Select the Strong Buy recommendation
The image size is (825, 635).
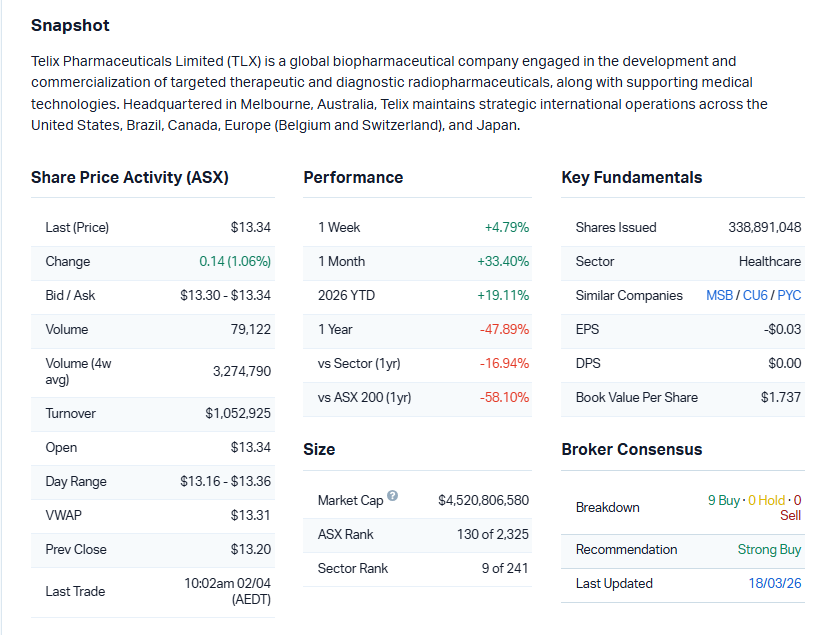(x=769, y=549)
